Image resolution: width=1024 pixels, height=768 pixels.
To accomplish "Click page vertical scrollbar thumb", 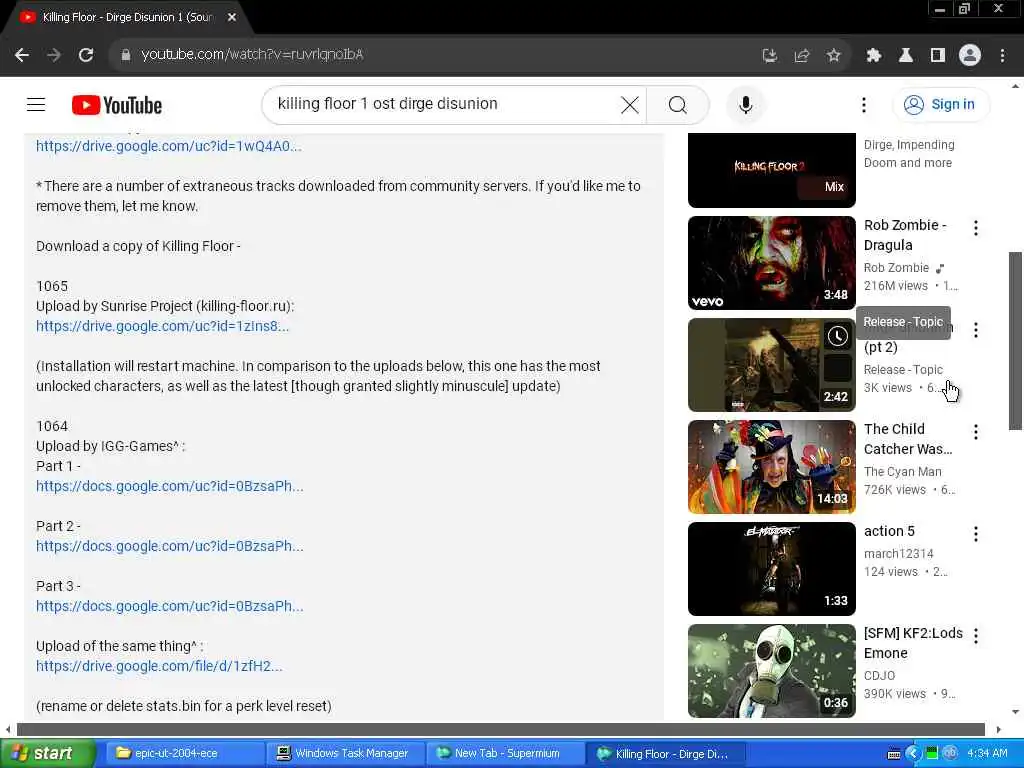I will click(1015, 340).
